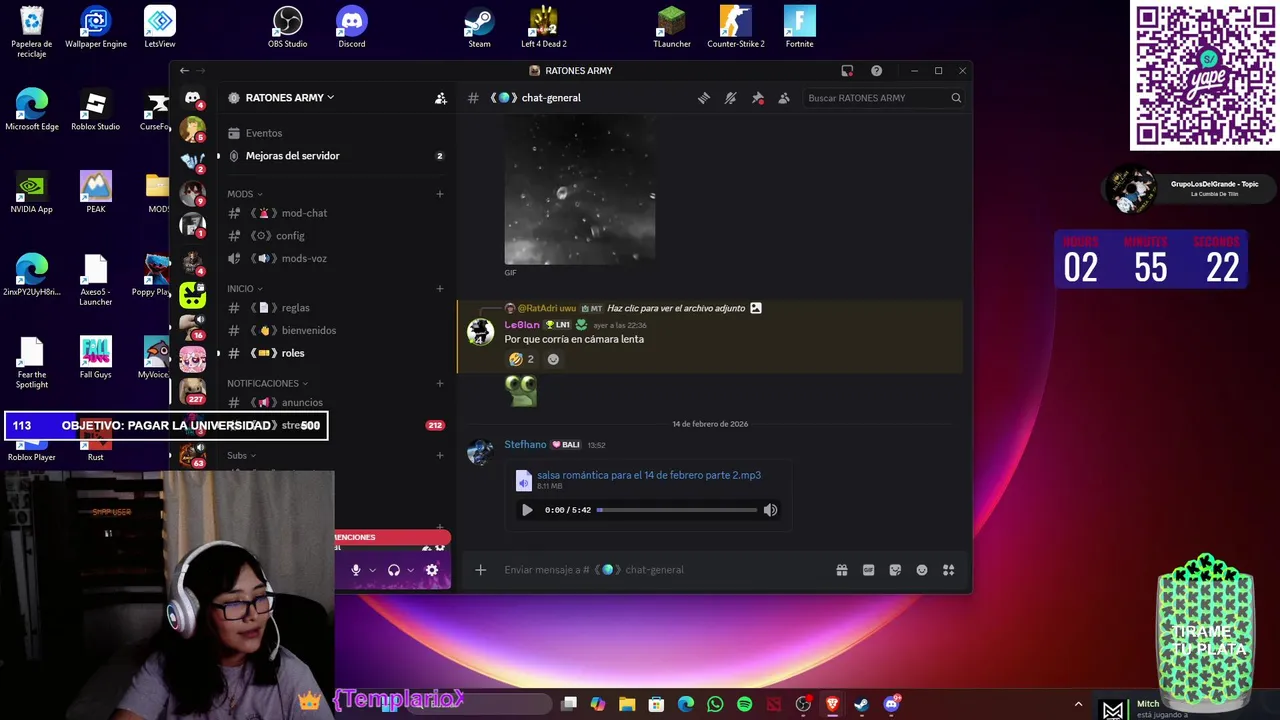Open LeBlan's username profile
The width and height of the screenshot is (1280, 720).
click(x=522, y=325)
